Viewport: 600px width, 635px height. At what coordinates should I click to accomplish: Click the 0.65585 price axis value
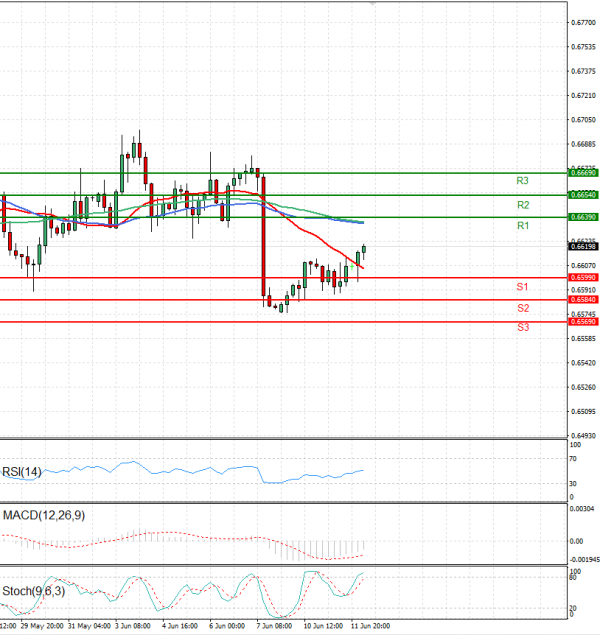(x=583, y=339)
